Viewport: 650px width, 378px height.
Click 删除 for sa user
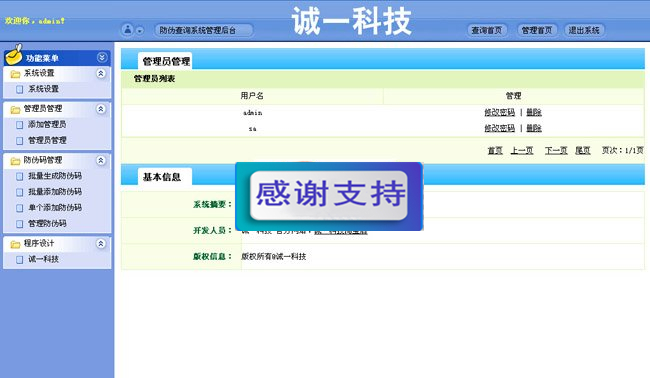tap(534, 128)
